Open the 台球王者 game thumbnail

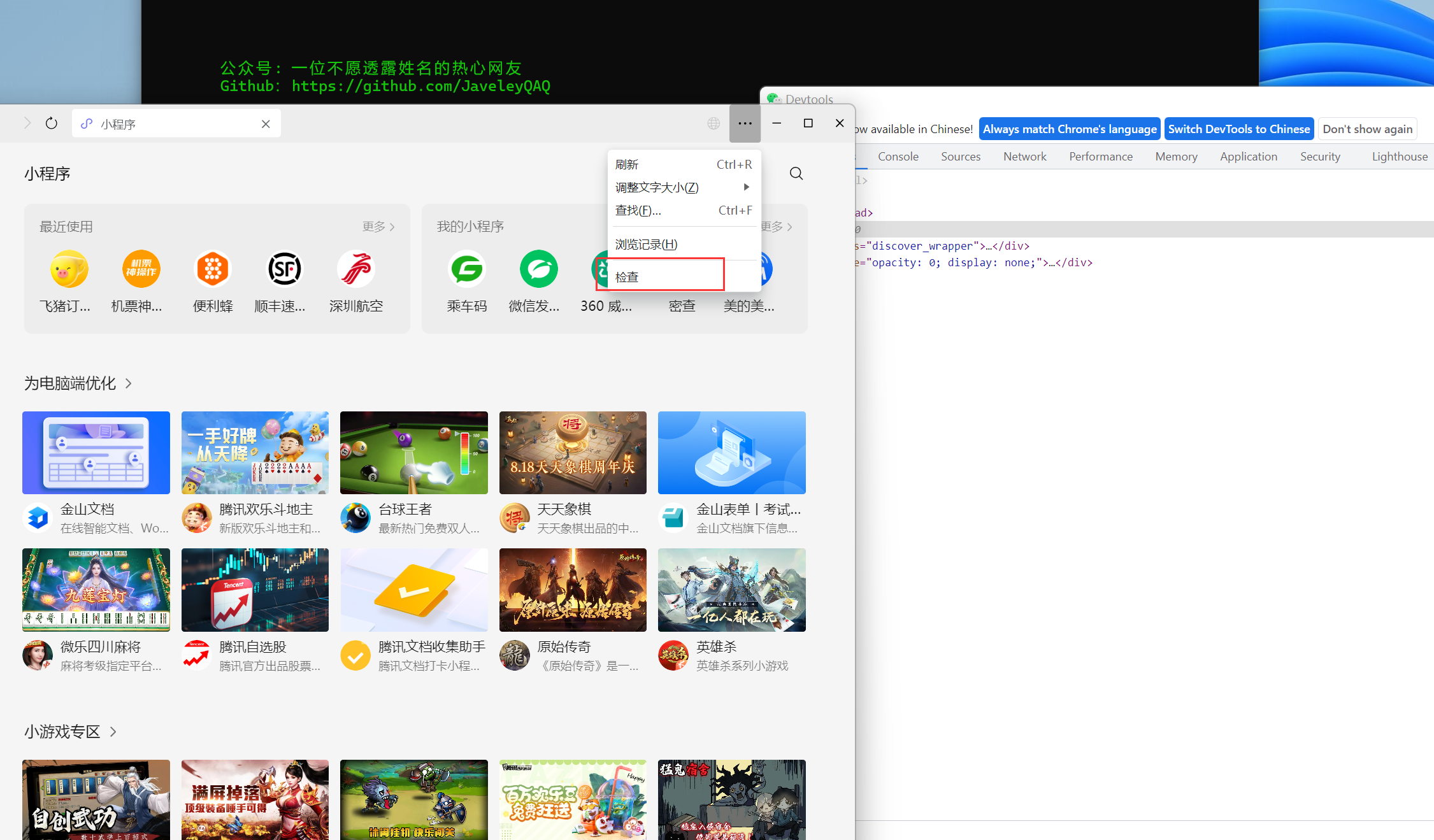[x=413, y=453]
